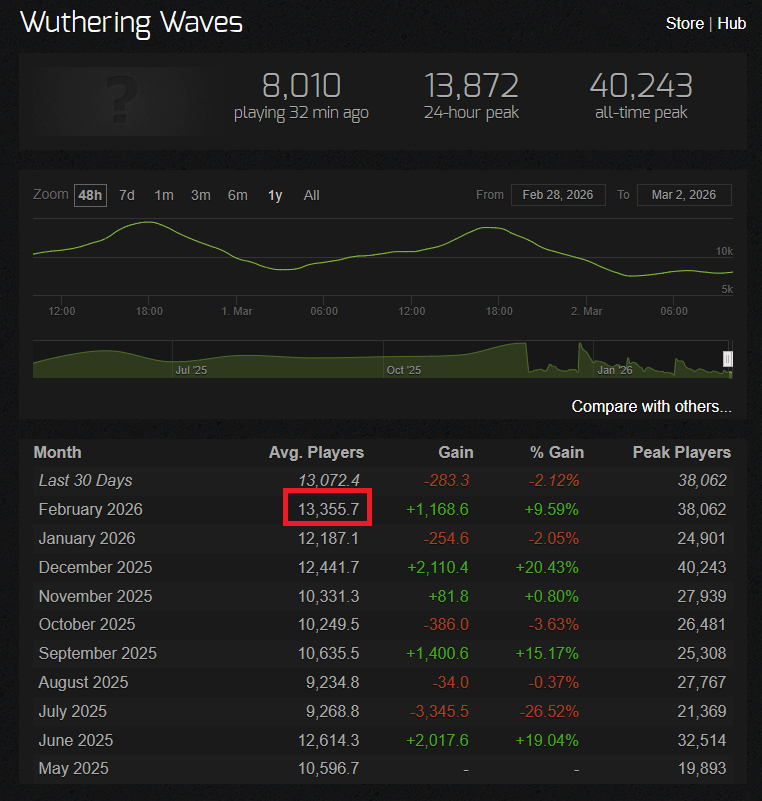Screen dimensions: 762x801
Task: Grab the navigator range handle
Action: (x=728, y=359)
